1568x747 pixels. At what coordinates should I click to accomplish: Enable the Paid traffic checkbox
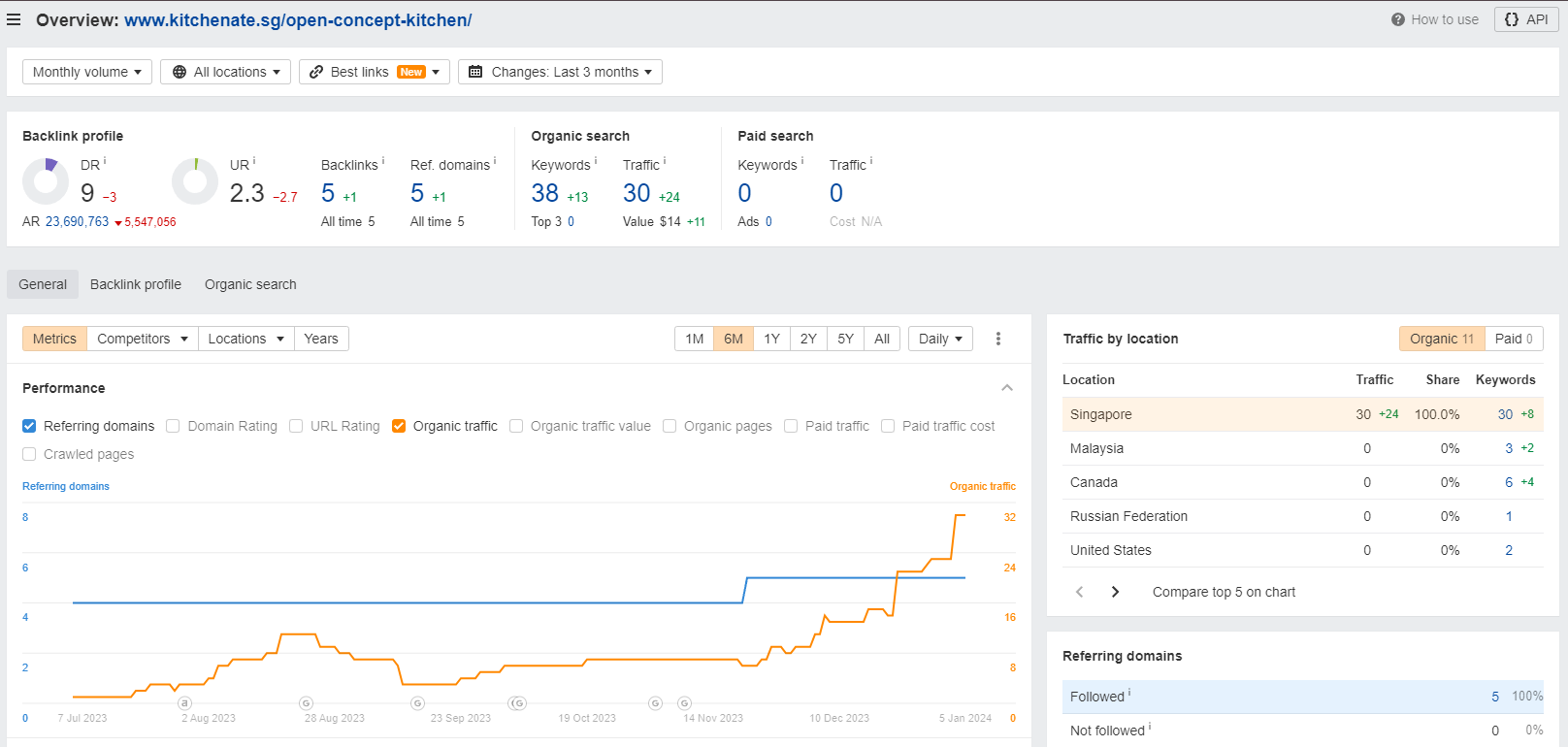click(791, 426)
